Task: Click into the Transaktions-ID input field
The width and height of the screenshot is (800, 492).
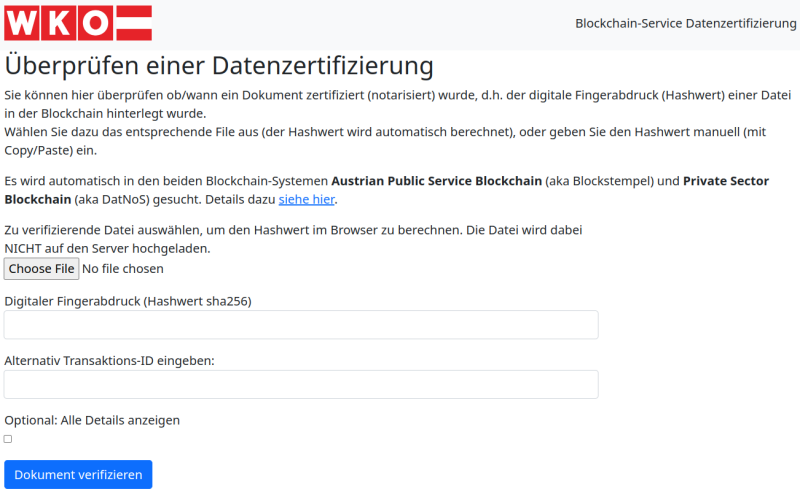Action: (x=301, y=385)
